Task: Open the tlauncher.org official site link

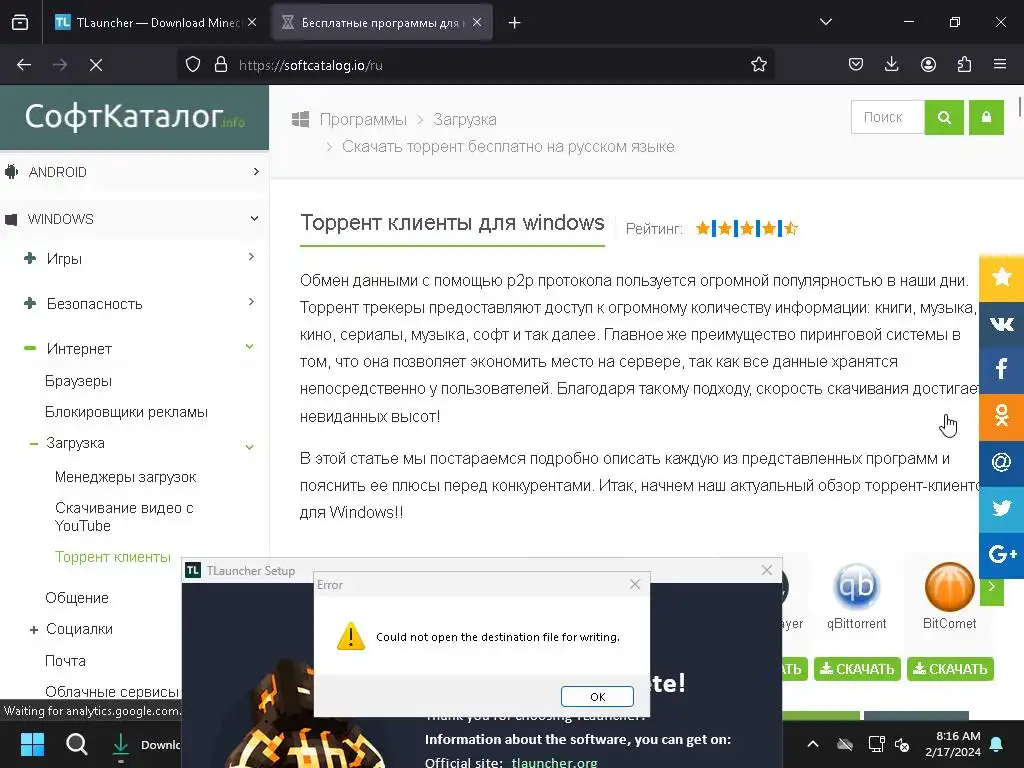Action: pos(554,762)
